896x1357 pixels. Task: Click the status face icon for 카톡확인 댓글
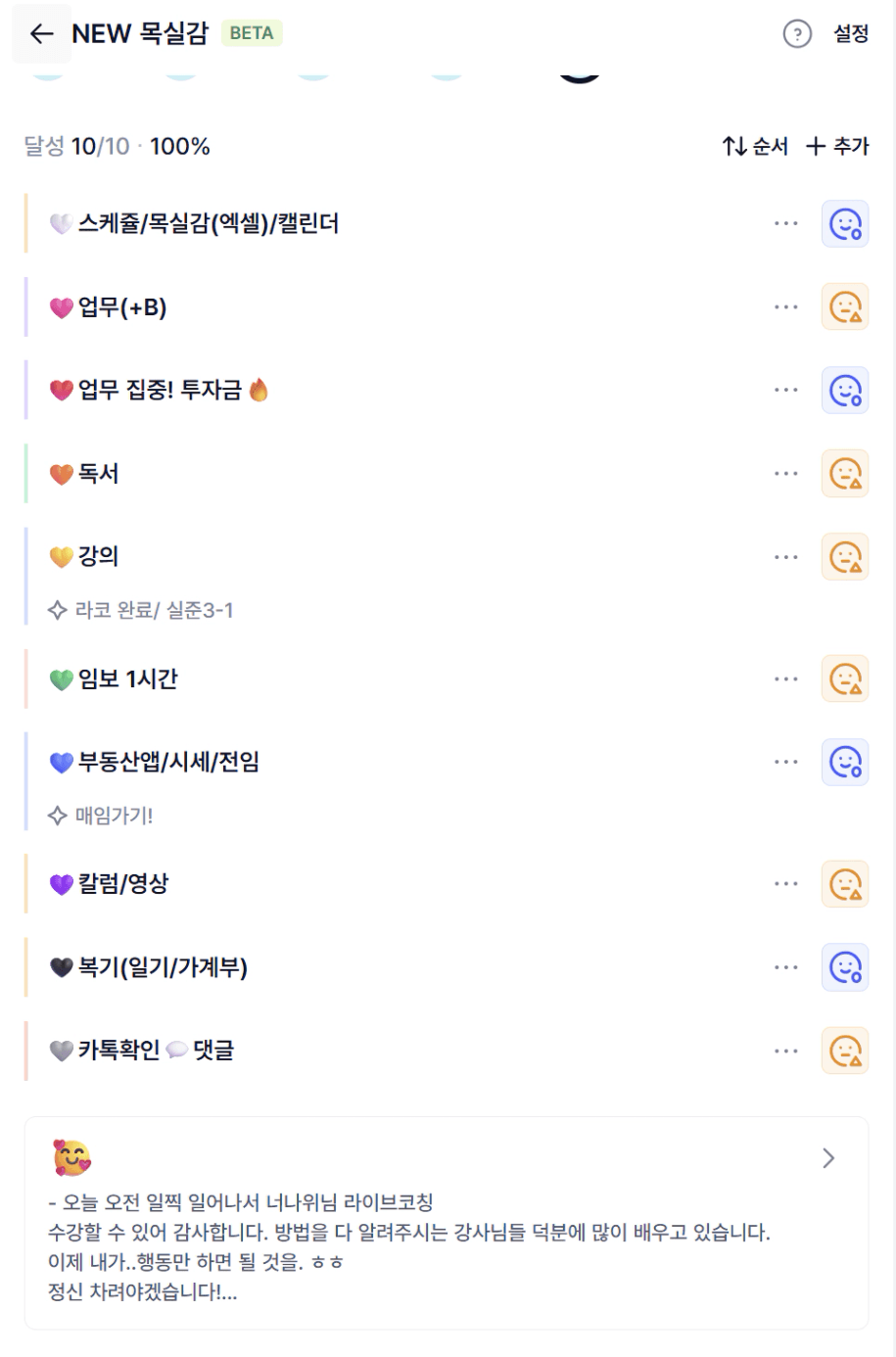[x=844, y=1051]
